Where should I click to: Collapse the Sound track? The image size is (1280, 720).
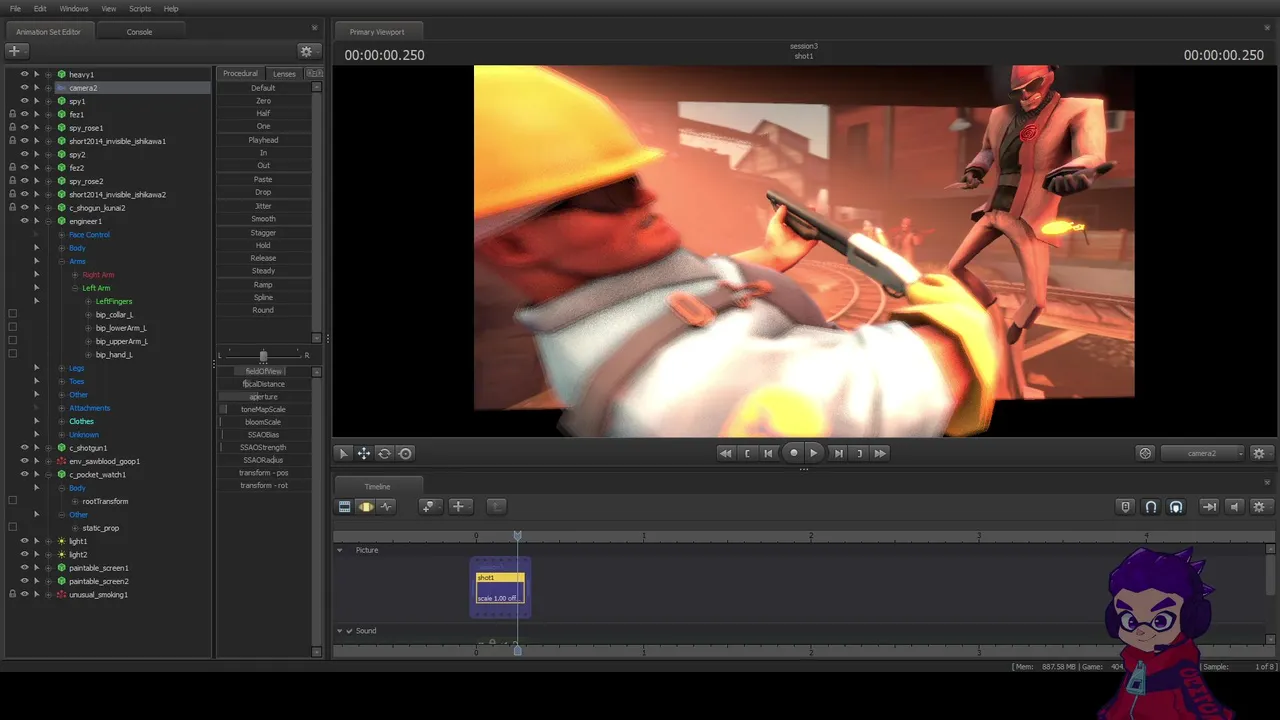339,631
